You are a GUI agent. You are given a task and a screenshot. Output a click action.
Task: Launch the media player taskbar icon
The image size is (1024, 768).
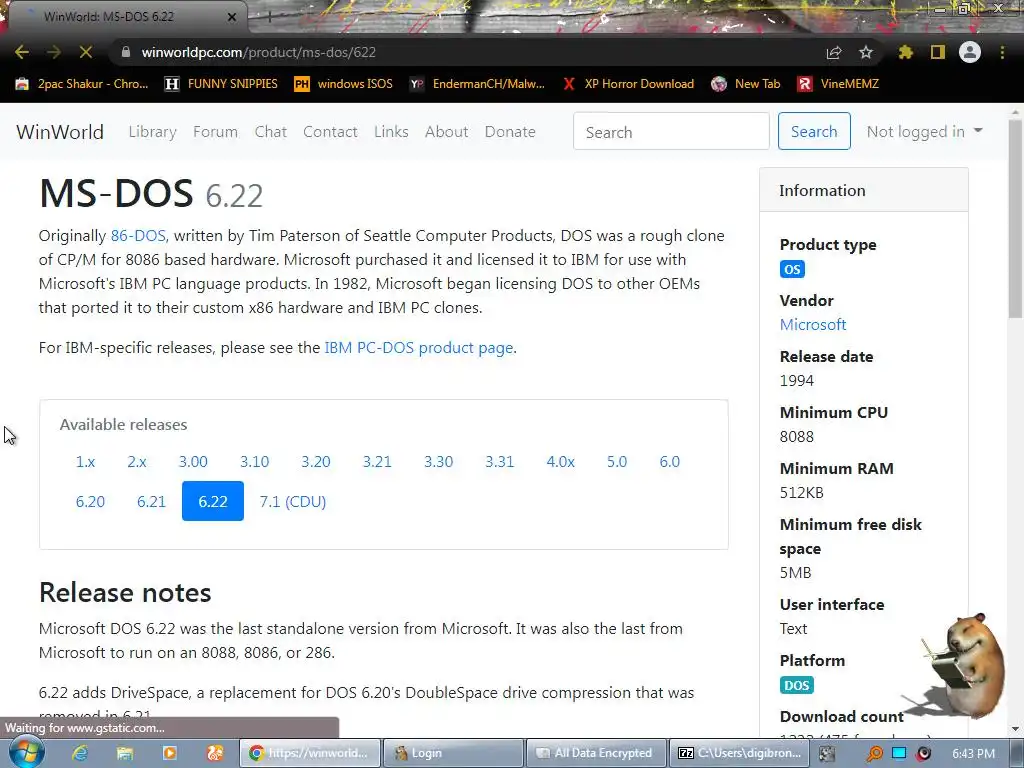pos(169,753)
